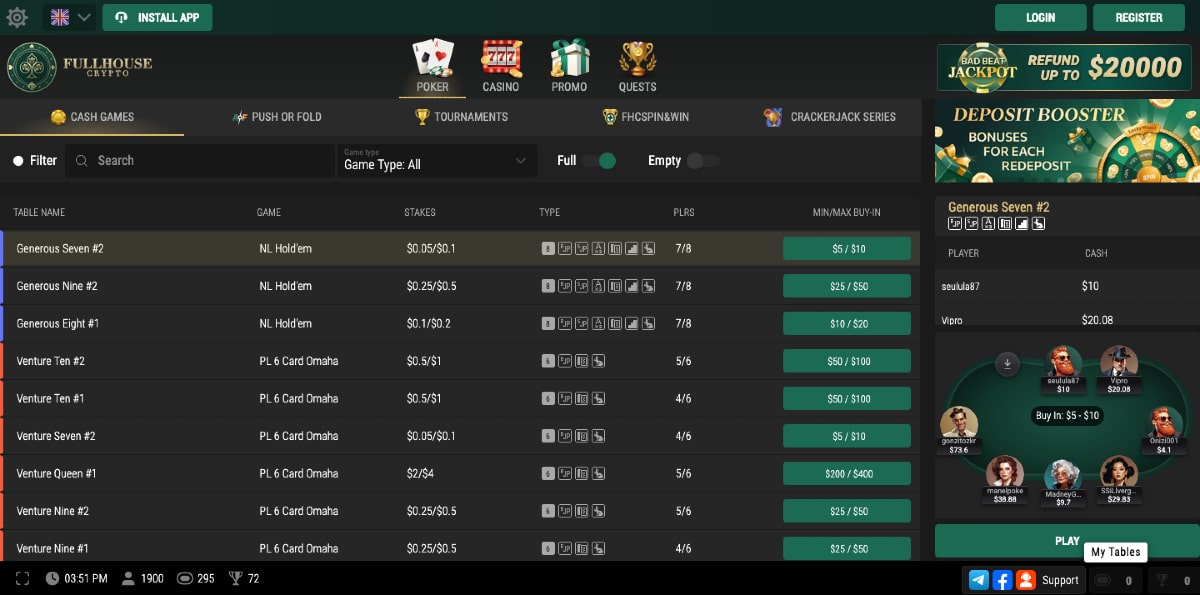Click gonzitozkr's avatar on the table preview
The image size is (1200, 595).
(x=958, y=423)
